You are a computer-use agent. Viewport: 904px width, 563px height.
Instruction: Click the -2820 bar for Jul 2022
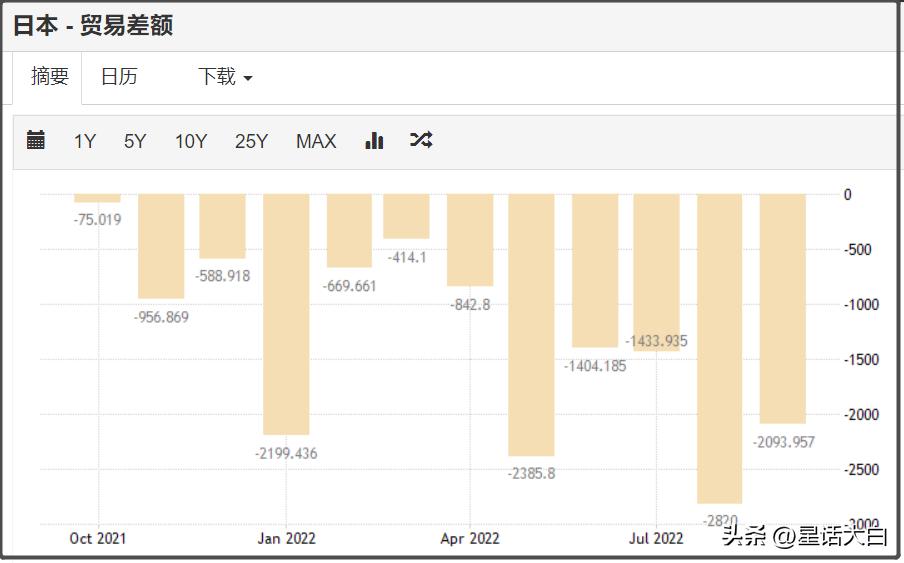pyautogui.click(x=719, y=348)
